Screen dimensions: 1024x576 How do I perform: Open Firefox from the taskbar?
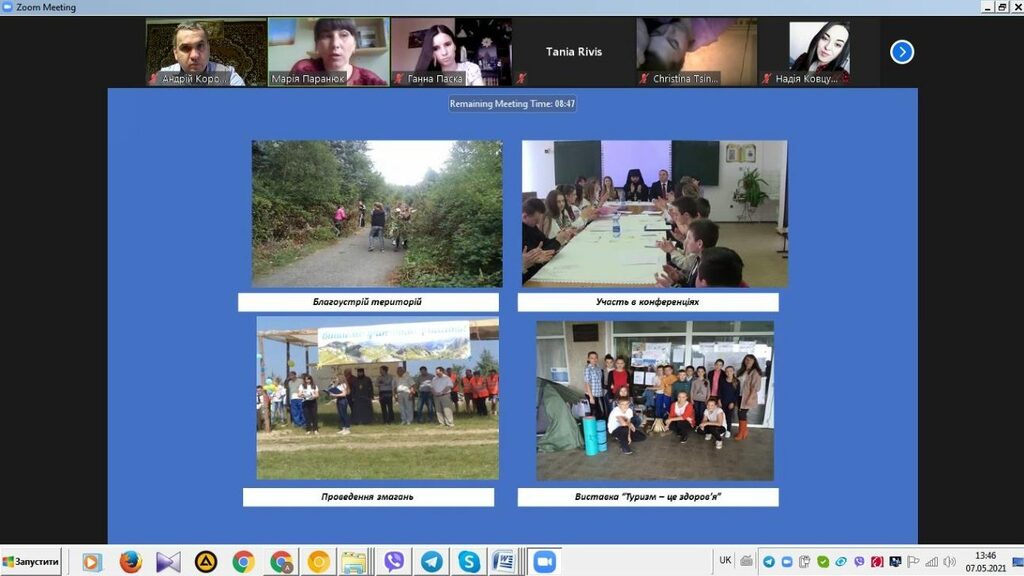[x=130, y=562]
